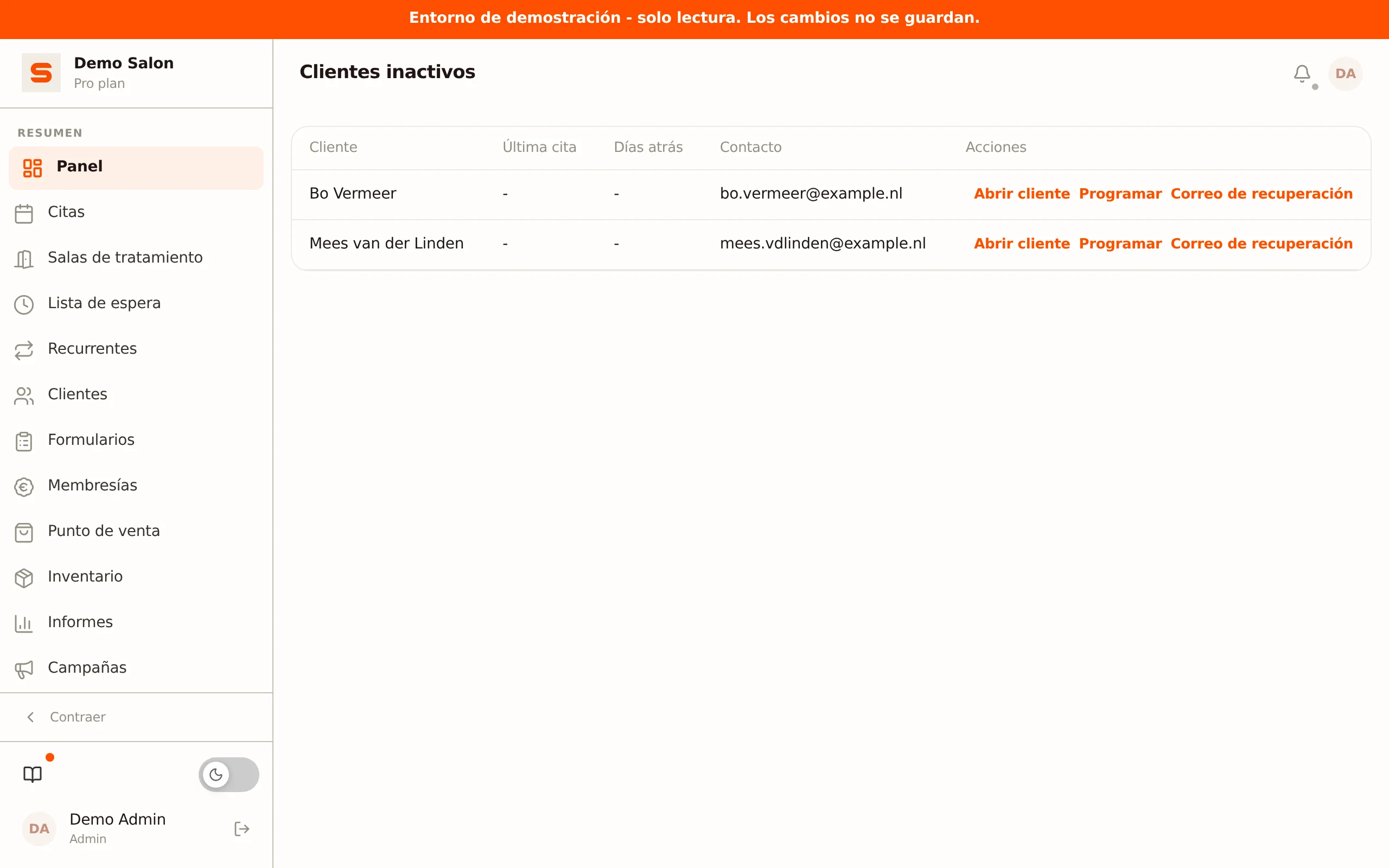The width and height of the screenshot is (1389, 868).
Task: Schedule appointment for Mees van der Linden
Action: click(x=1120, y=244)
